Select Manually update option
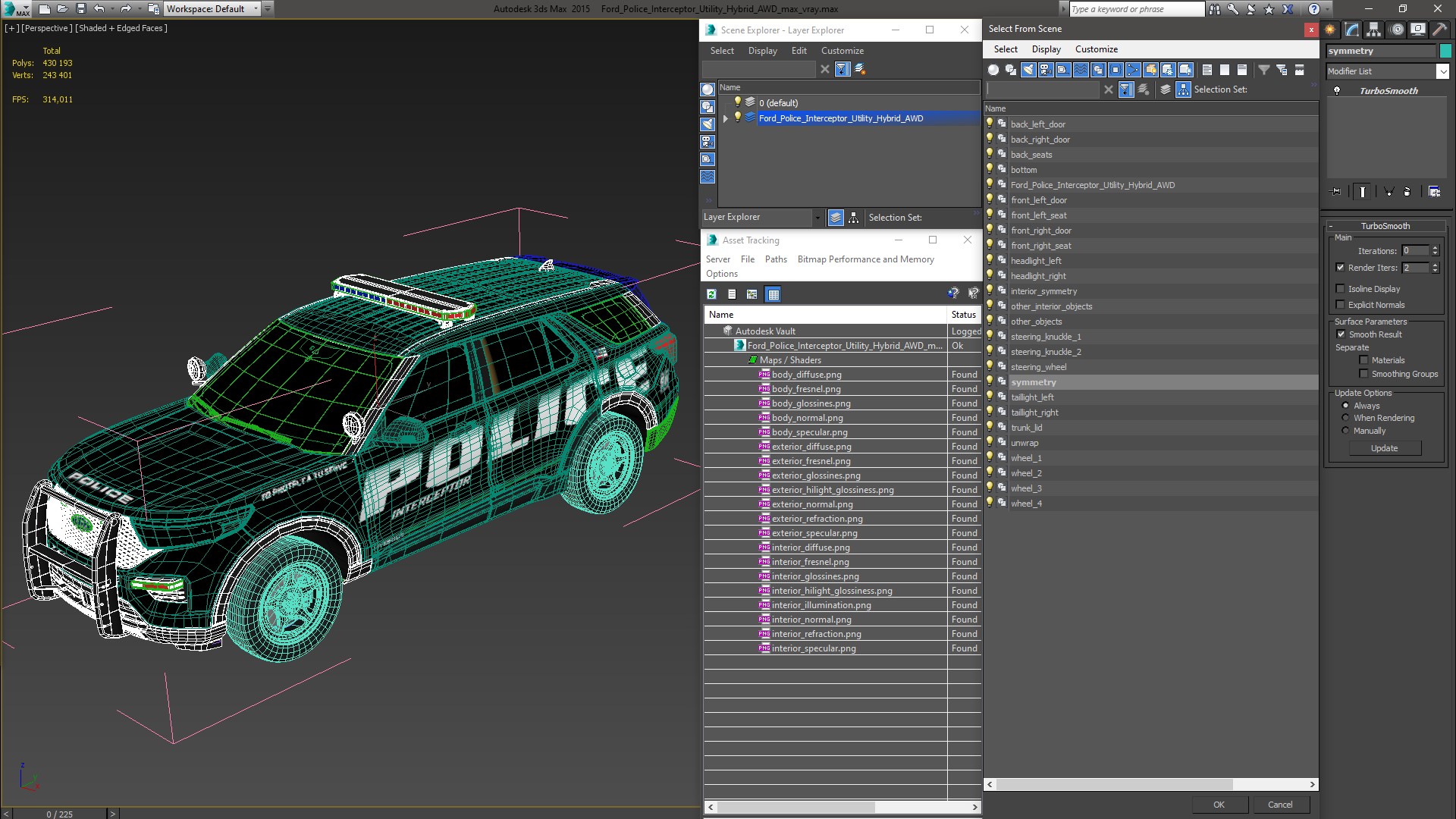The width and height of the screenshot is (1456, 819). coord(1346,431)
